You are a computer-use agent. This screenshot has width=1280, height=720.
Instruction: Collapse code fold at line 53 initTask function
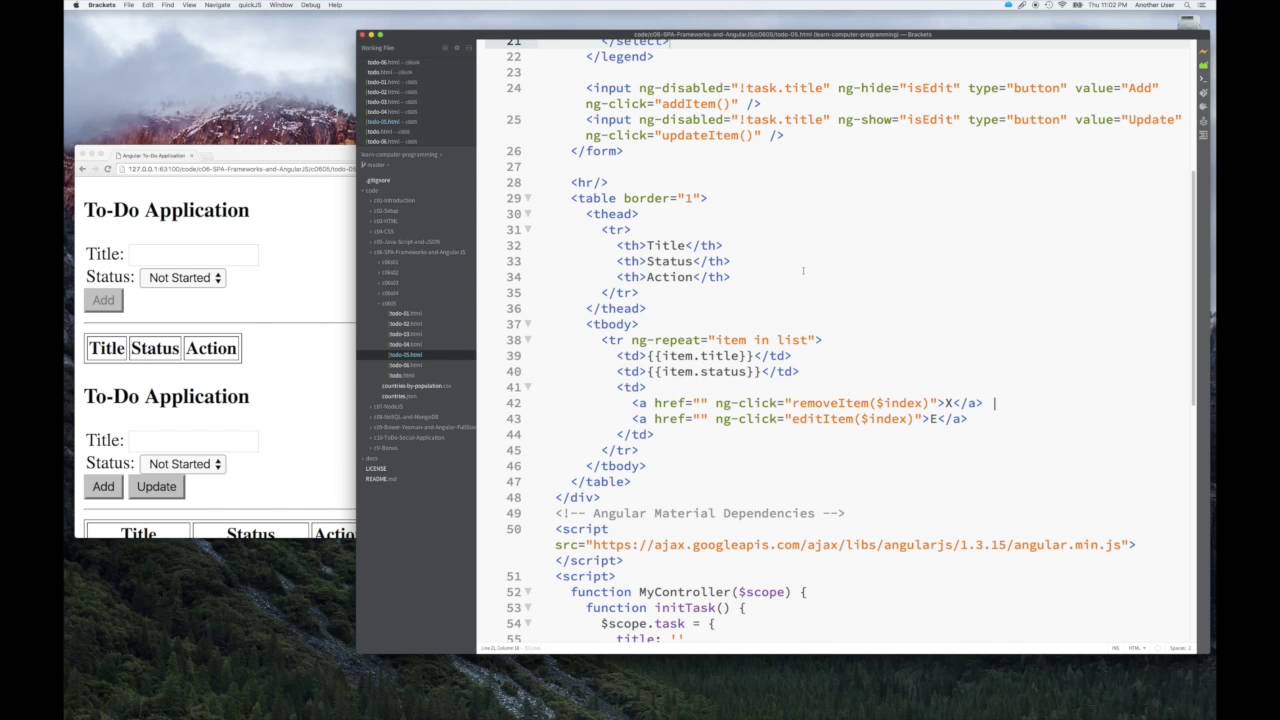529,608
